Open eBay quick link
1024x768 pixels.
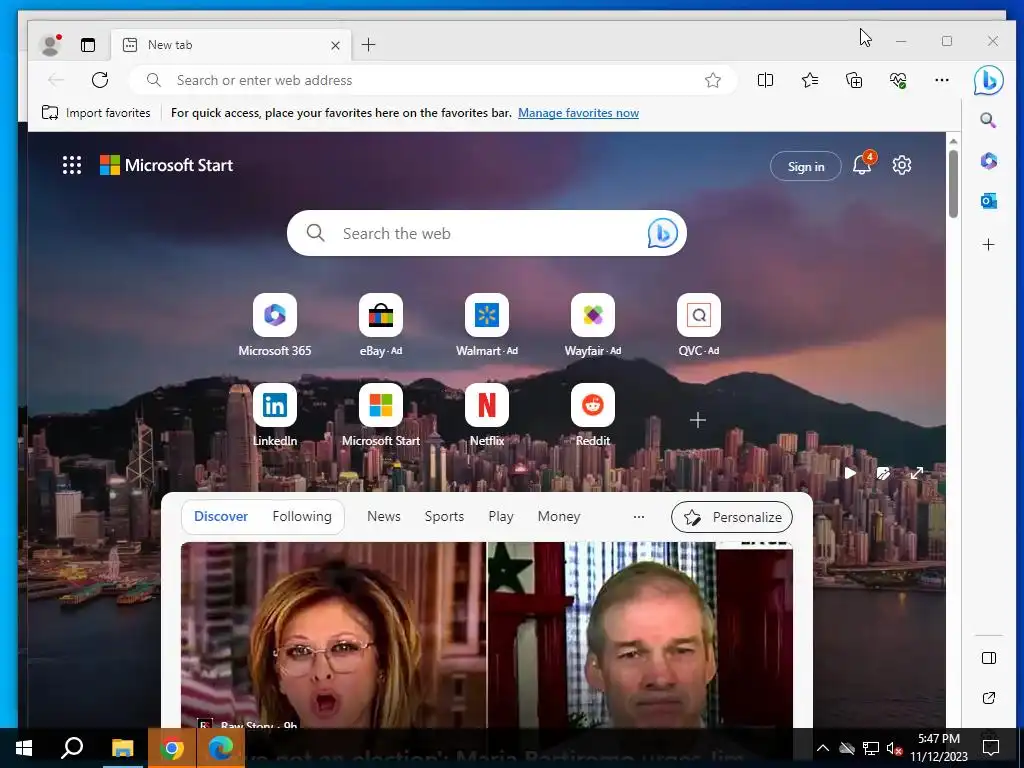click(x=381, y=325)
